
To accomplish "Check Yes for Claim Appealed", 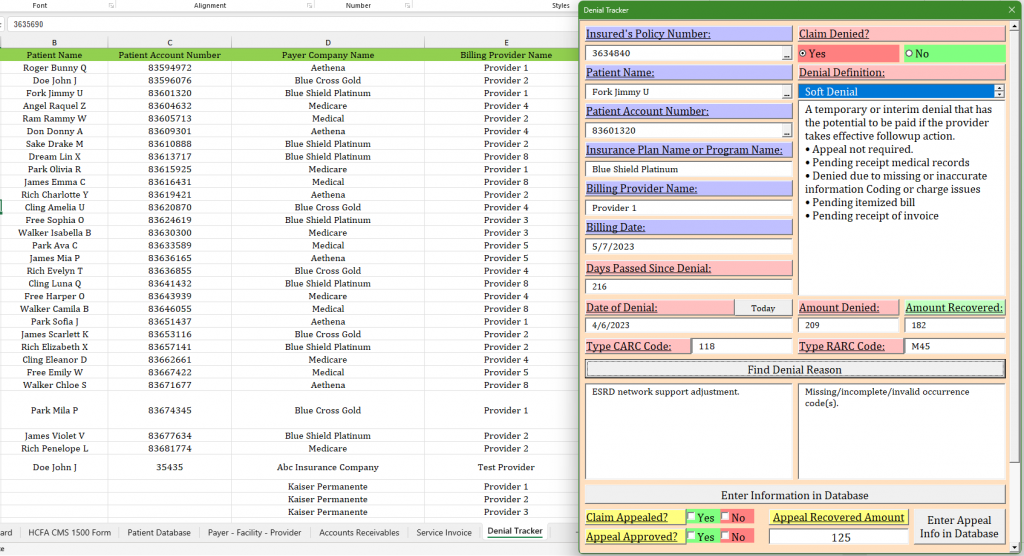I will pyautogui.click(x=691, y=517).
